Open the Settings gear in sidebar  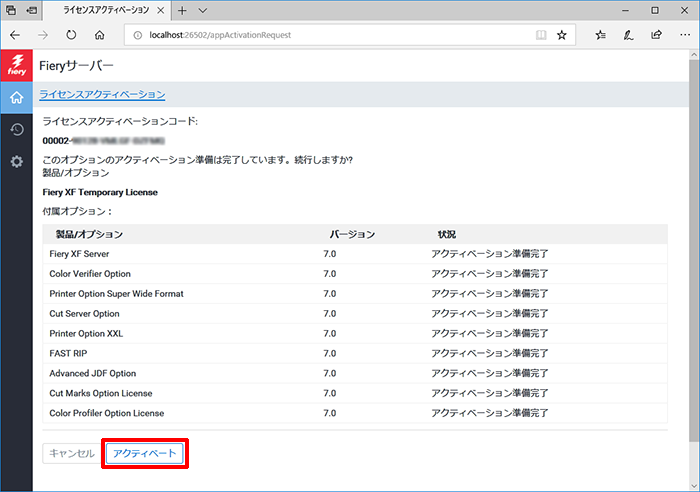(x=17, y=162)
